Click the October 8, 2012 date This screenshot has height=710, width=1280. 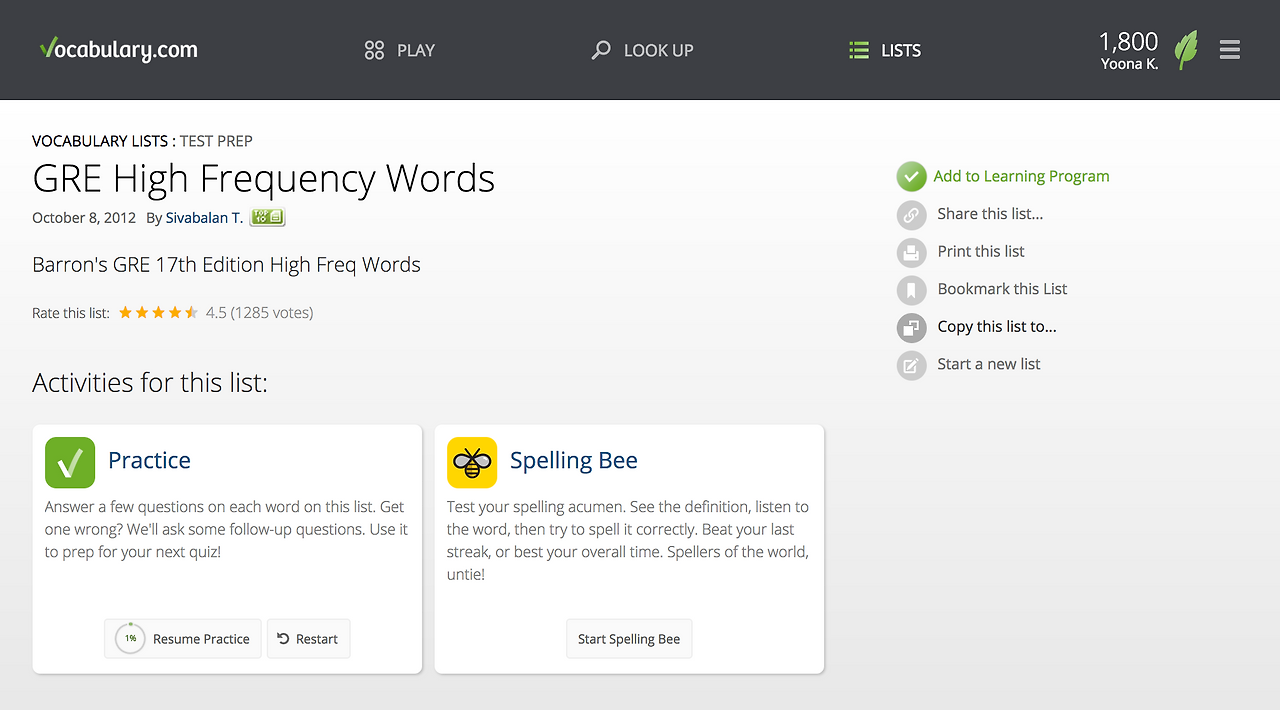click(84, 217)
